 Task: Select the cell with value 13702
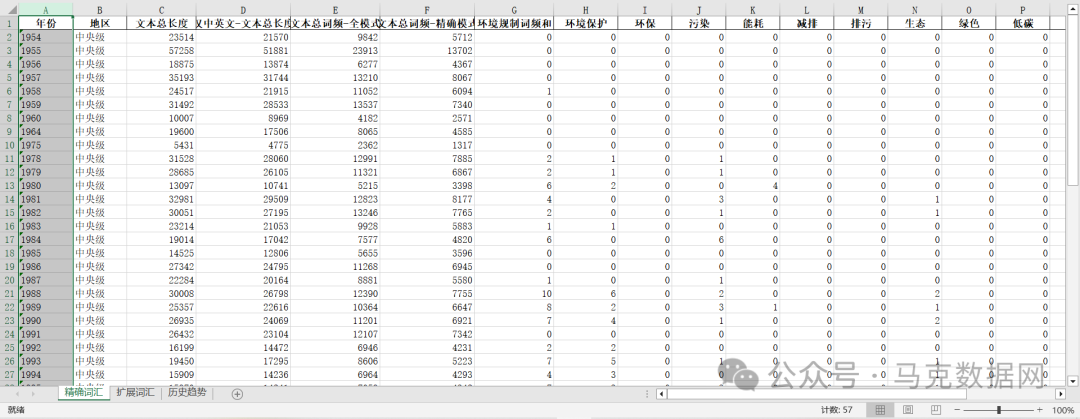tap(427, 50)
